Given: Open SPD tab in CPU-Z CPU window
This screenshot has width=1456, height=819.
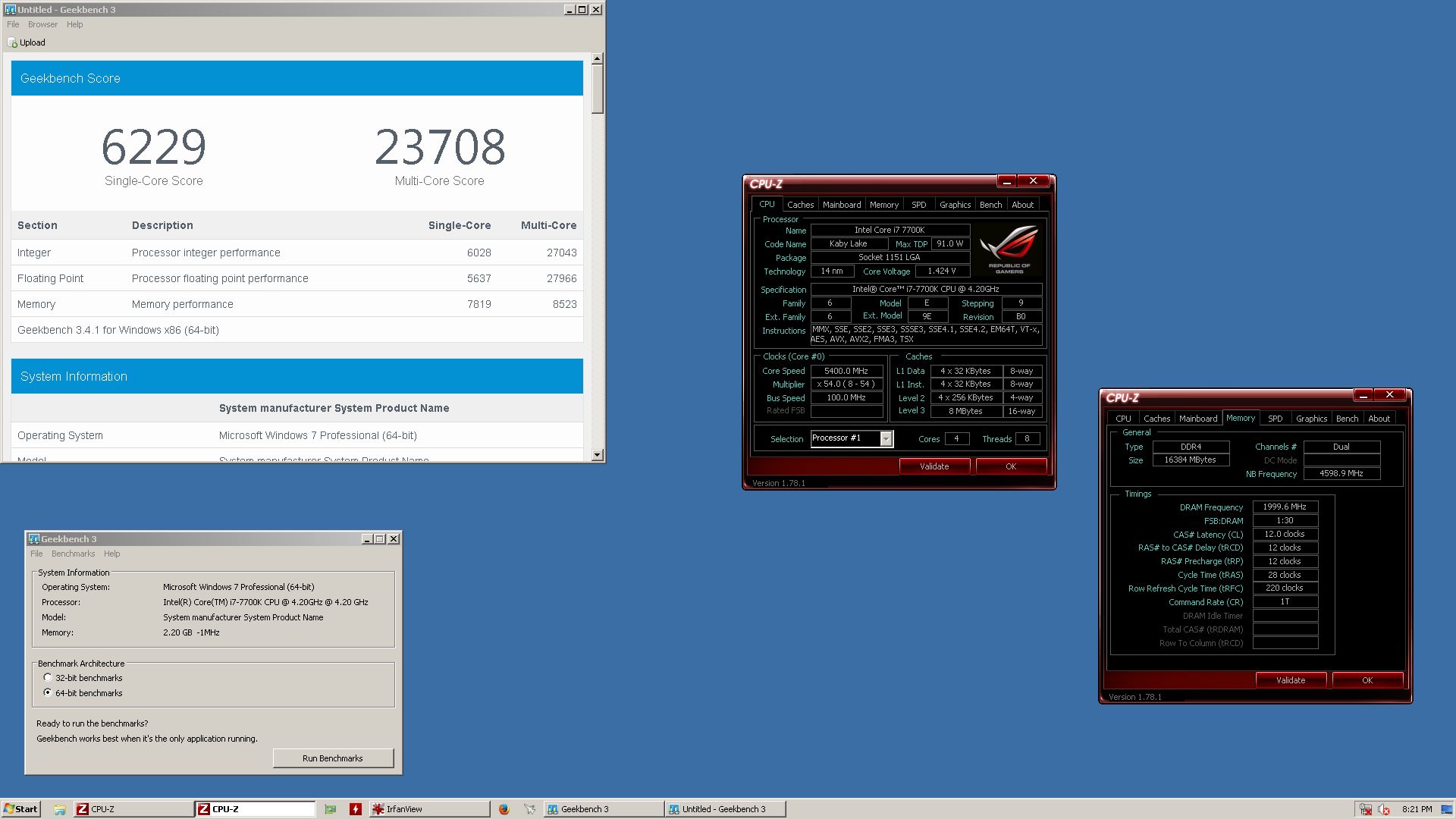Looking at the screenshot, I should pyautogui.click(x=919, y=205).
